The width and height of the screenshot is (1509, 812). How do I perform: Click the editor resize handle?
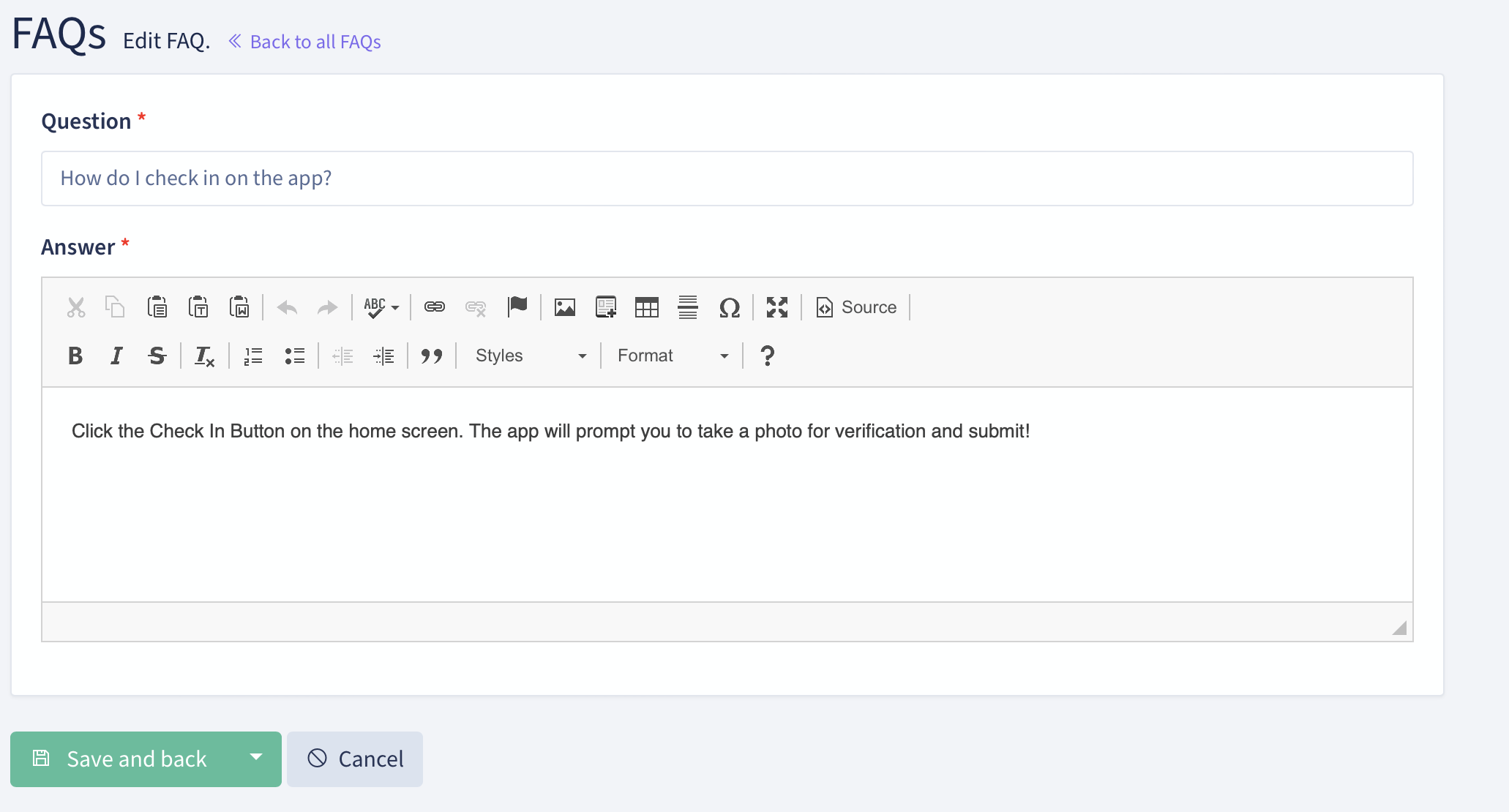coord(1399,628)
